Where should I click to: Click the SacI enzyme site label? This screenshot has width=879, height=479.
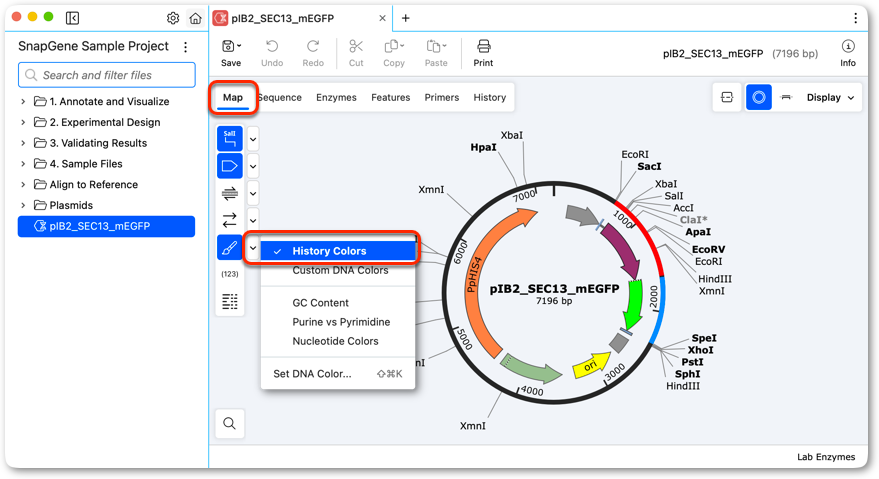pyautogui.click(x=649, y=167)
